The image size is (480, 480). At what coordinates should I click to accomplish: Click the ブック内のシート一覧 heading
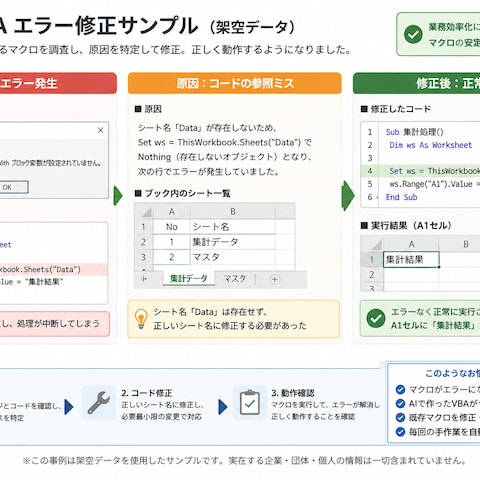click(x=182, y=193)
